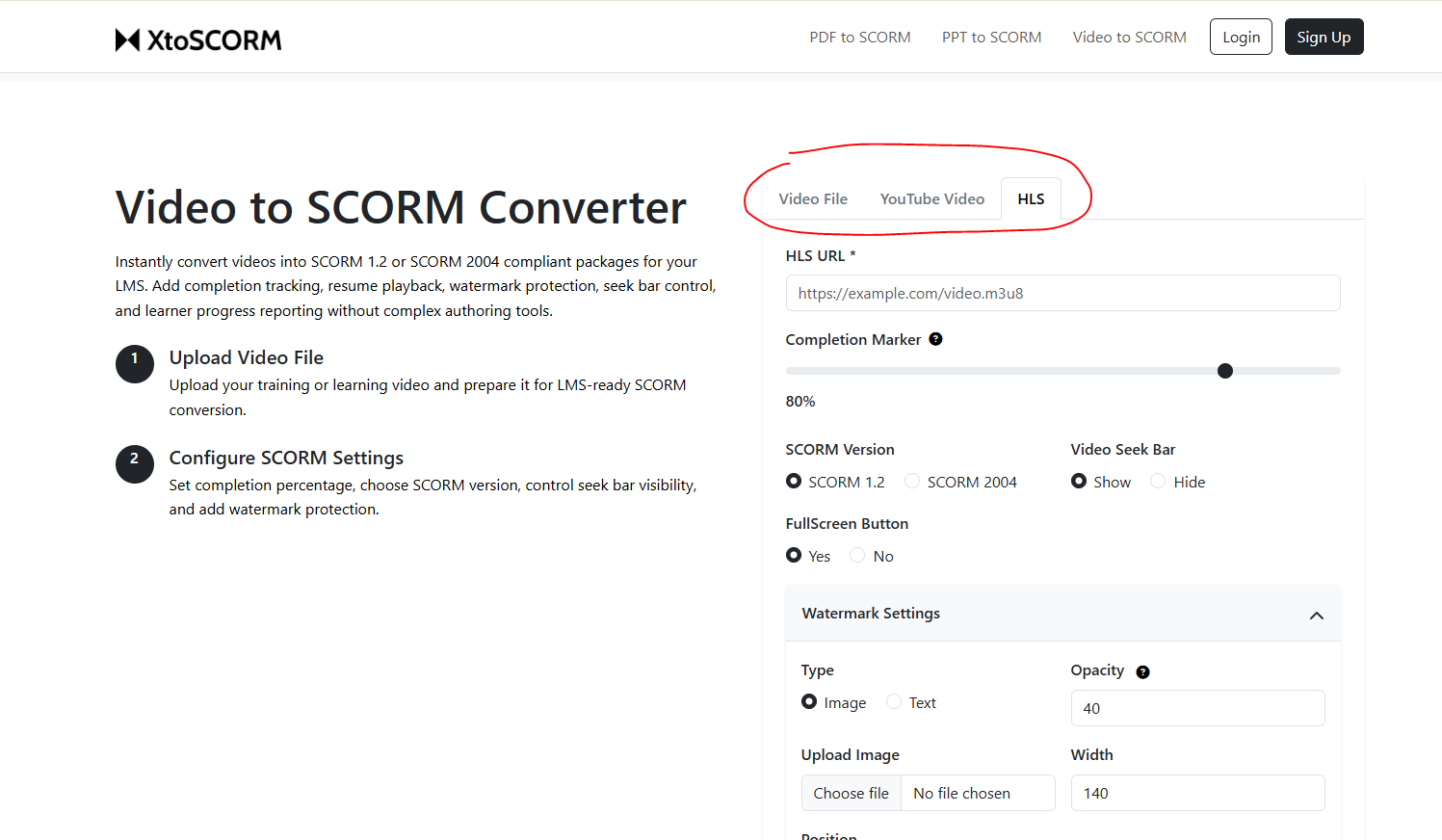Image resolution: width=1442 pixels, height=840 pixels.
Task: Focus the Opacity input field
Action: pyautogui.click(x=1197, y=708)
